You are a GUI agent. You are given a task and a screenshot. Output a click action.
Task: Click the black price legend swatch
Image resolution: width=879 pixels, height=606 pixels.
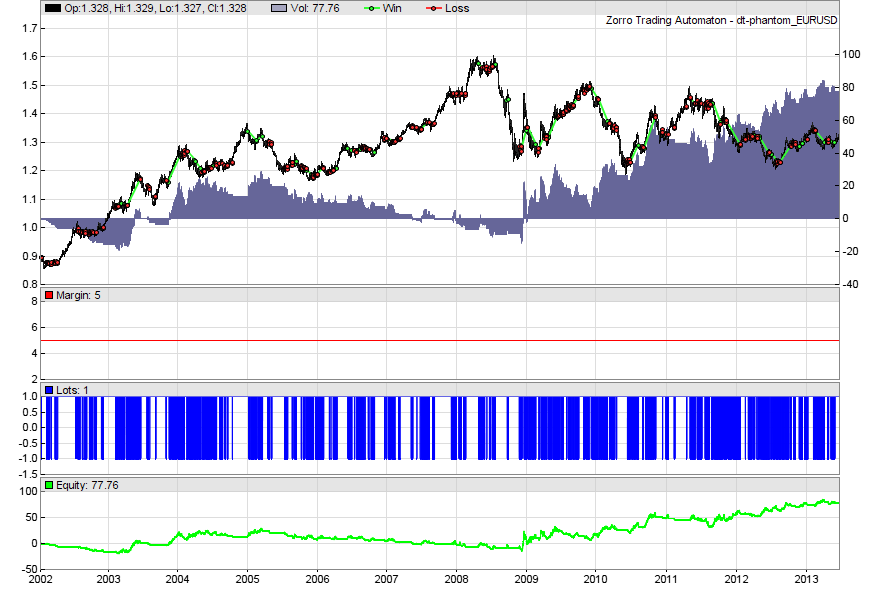52,8
